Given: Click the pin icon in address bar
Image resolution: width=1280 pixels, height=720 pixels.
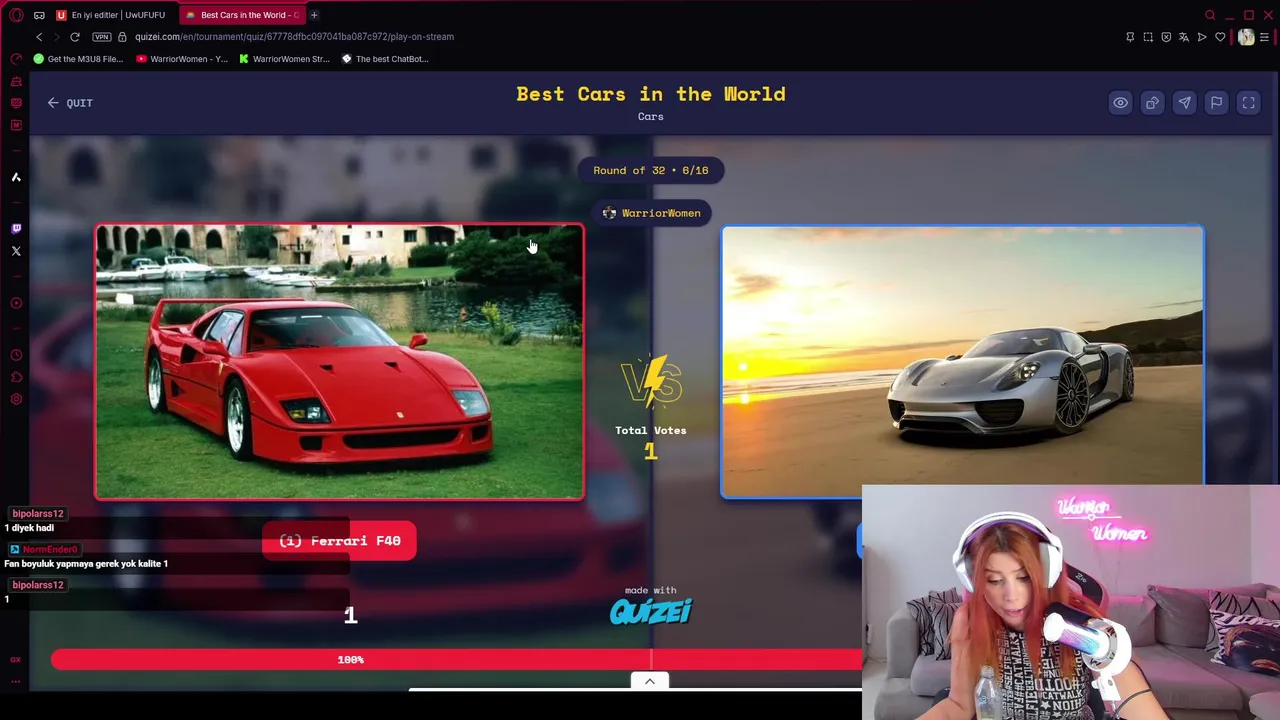Looking at the screenshot, I should 1130,37.
